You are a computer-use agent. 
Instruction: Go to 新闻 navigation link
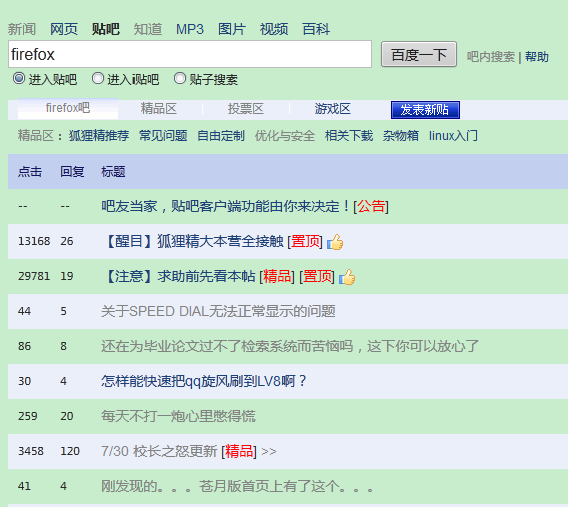22,29
